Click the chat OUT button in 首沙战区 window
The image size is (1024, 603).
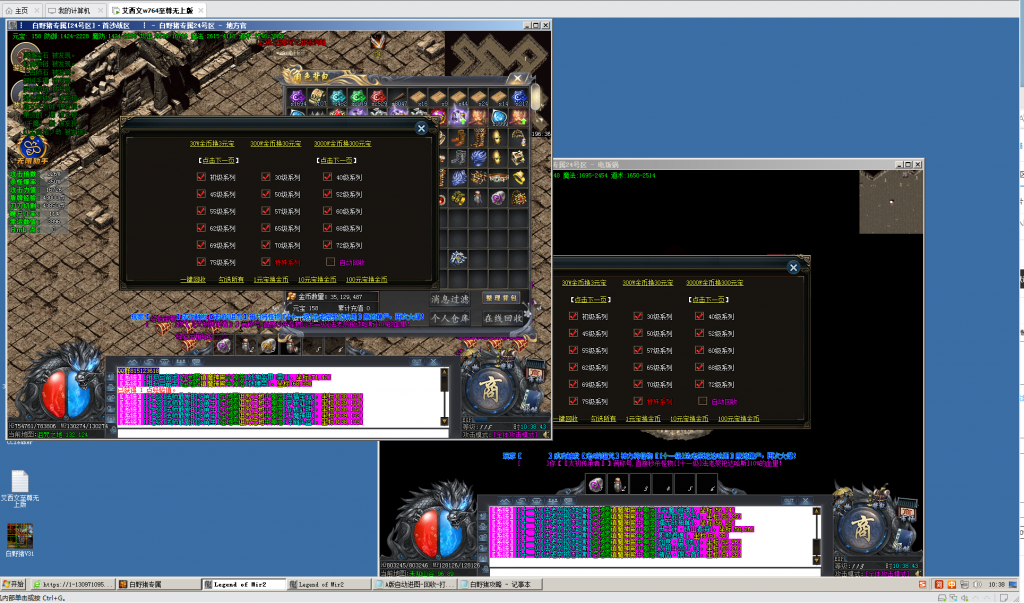click(416, 361)
